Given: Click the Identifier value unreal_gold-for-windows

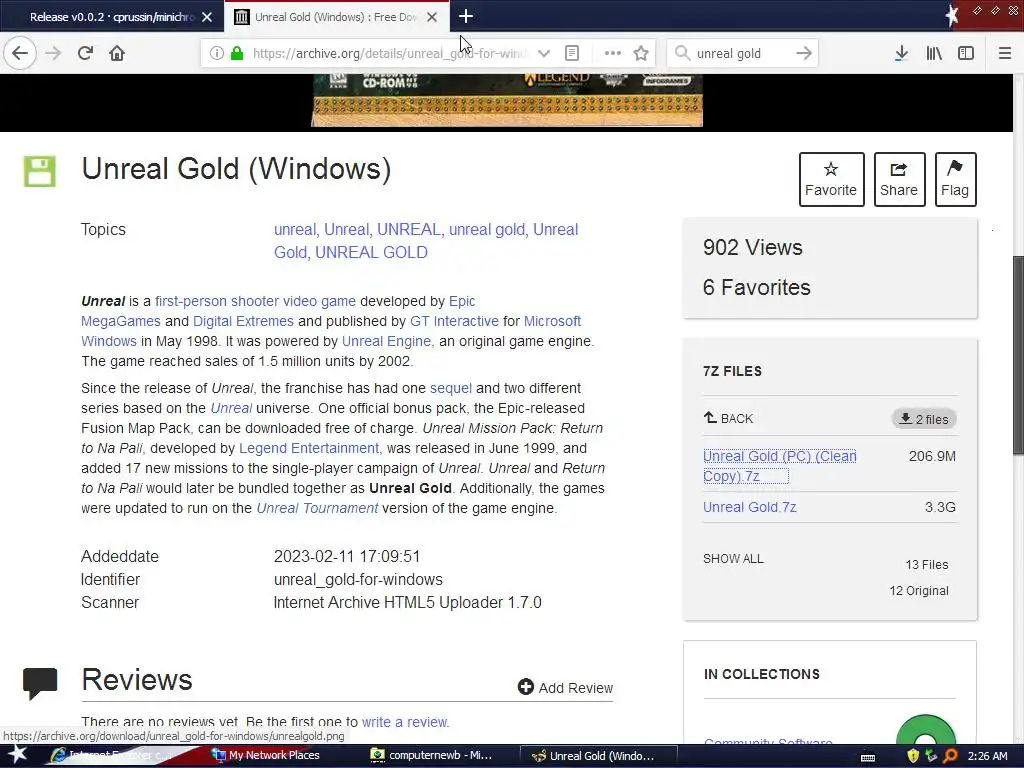Looking at the screenshot, I should tap(358, 580).
